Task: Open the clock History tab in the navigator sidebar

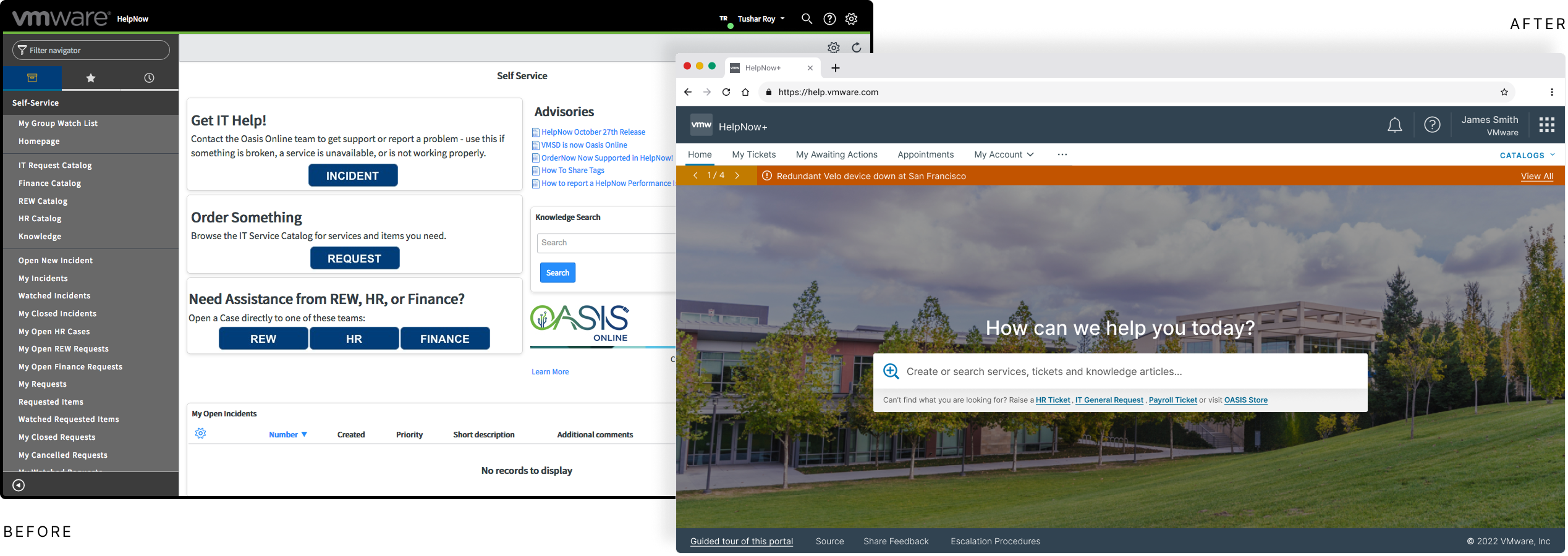Action: 148,78
